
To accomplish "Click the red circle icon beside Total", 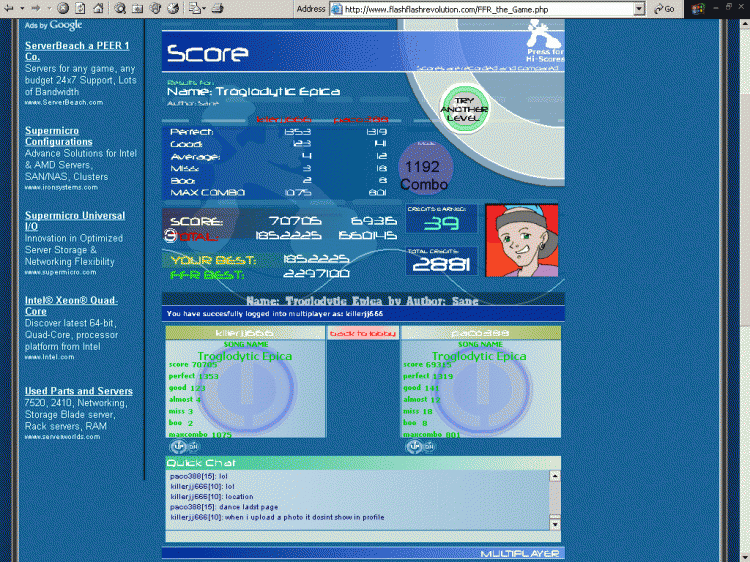I will pyautogui.click(x=170, y=237).
